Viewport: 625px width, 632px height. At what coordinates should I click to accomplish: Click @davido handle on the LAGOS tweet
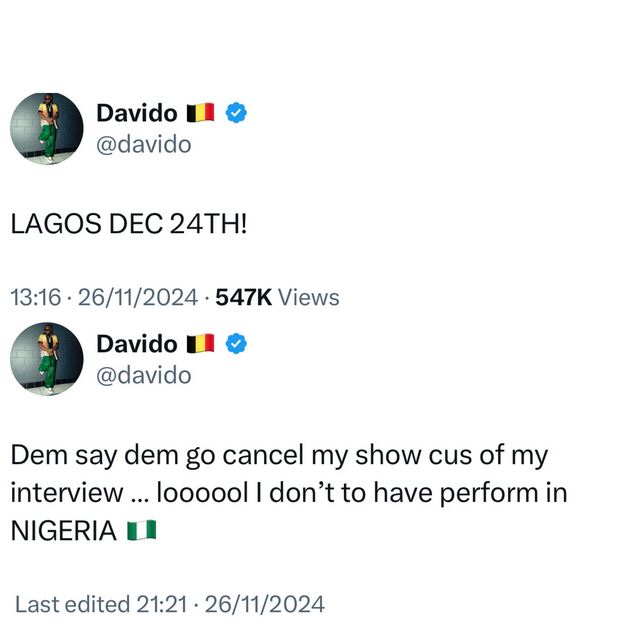[143, 145]
